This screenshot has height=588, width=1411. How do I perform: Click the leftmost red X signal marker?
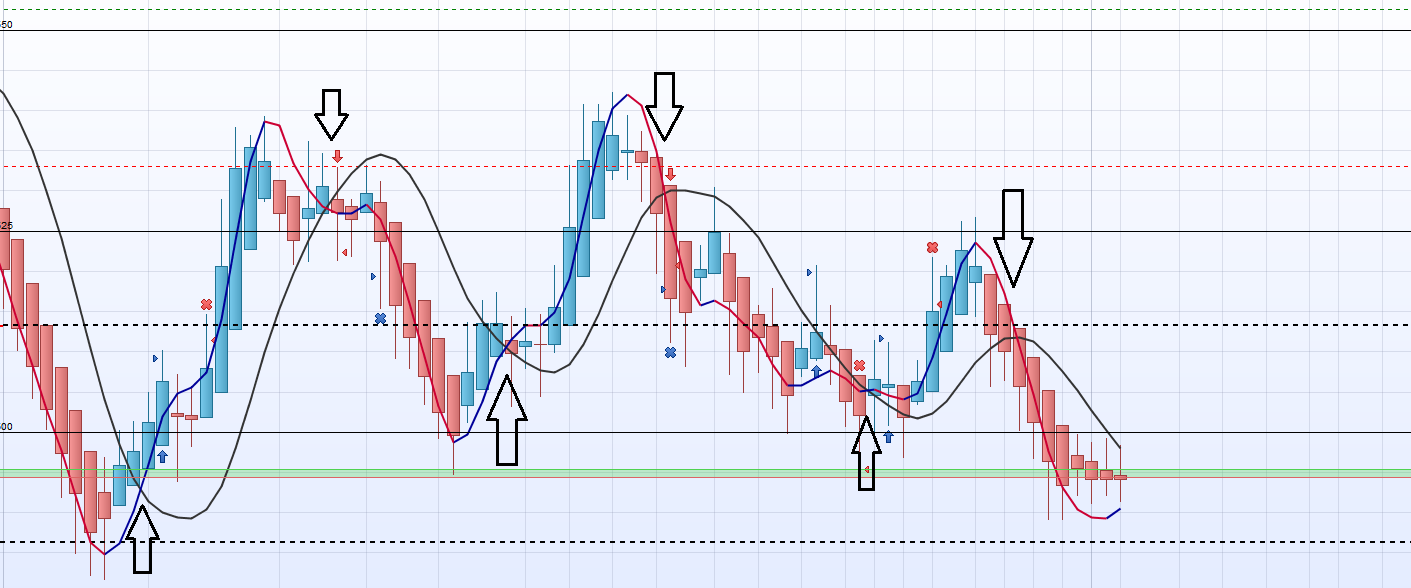(206, 304)
